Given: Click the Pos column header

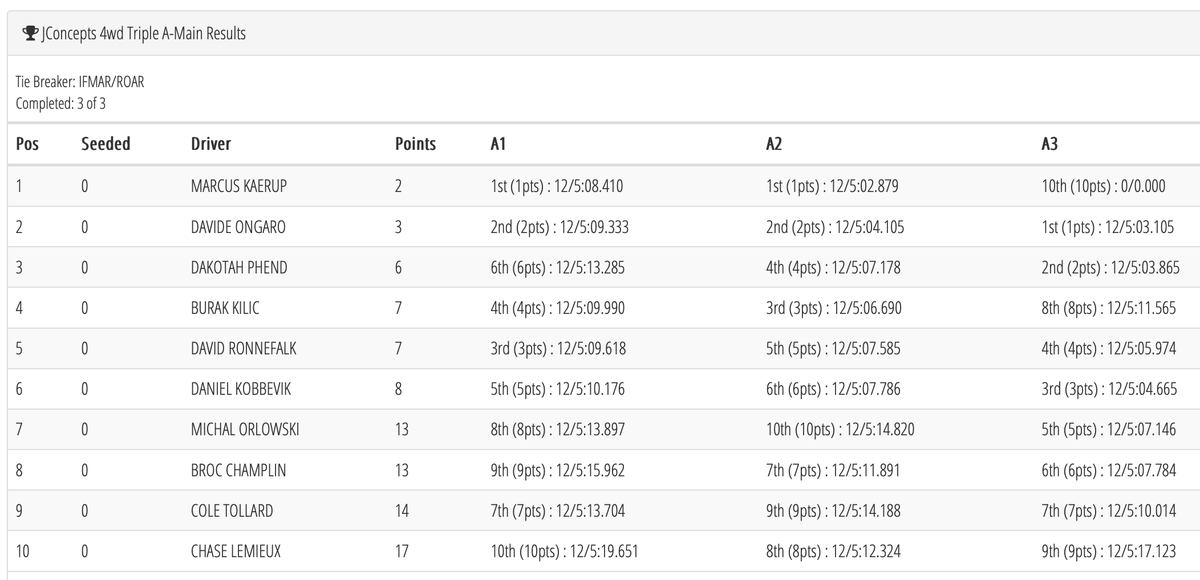Looking at the screenshot, I should (28, 144).
